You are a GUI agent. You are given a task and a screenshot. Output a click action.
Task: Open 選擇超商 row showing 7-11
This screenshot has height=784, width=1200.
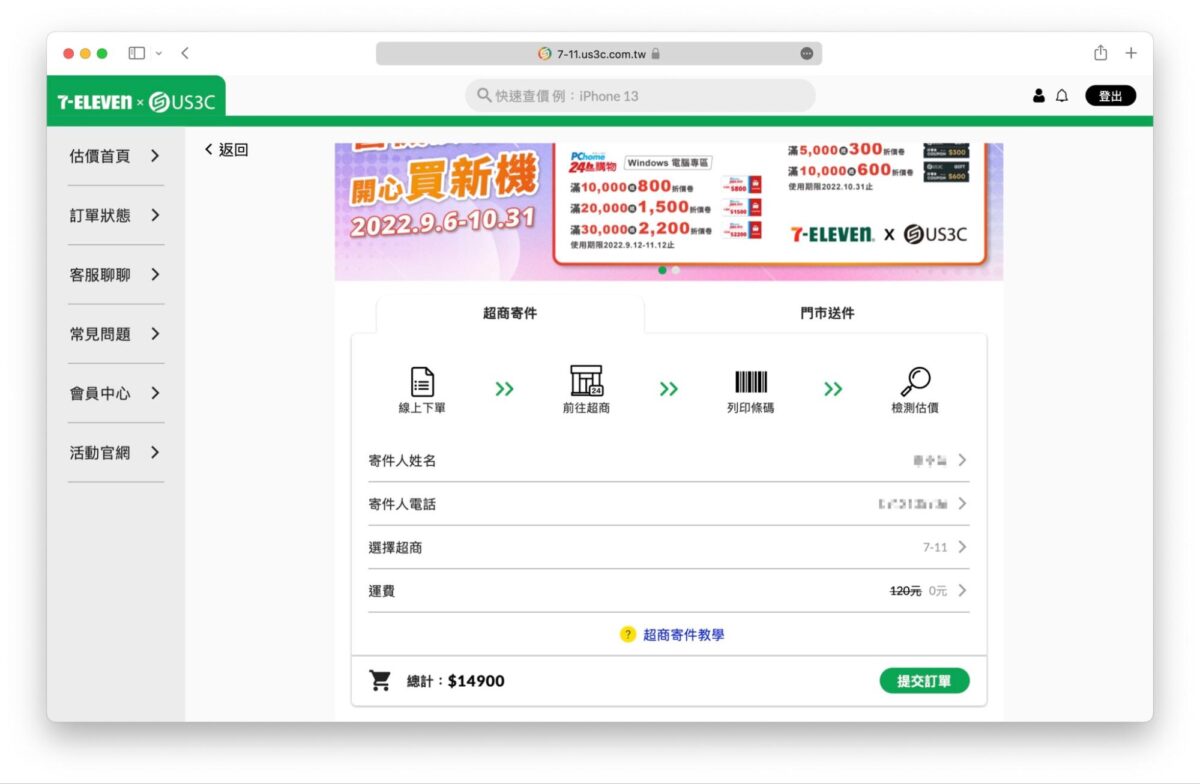668,547
